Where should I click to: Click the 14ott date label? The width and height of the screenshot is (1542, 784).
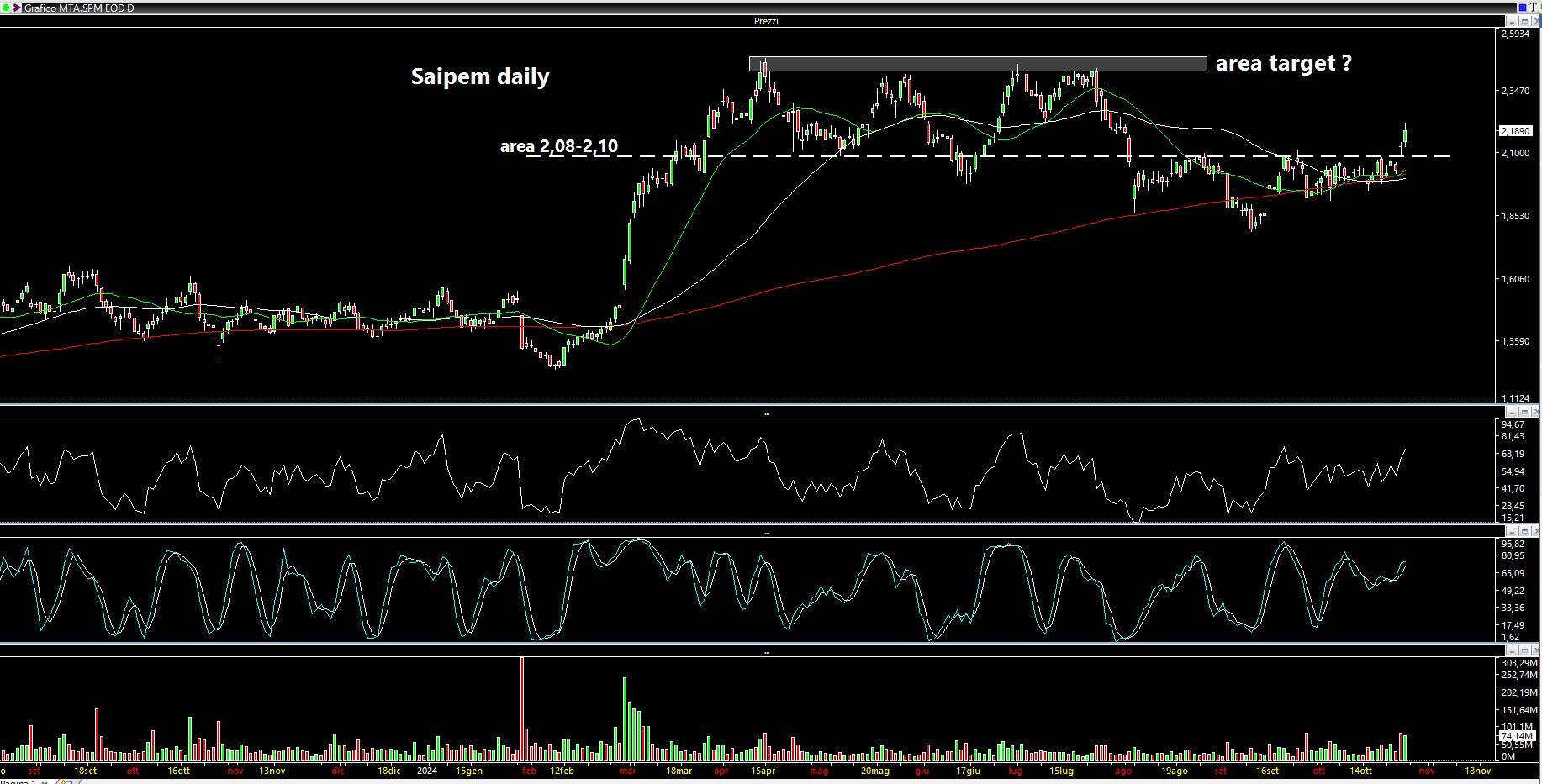pyautogui.click(x=1361, y=771)
